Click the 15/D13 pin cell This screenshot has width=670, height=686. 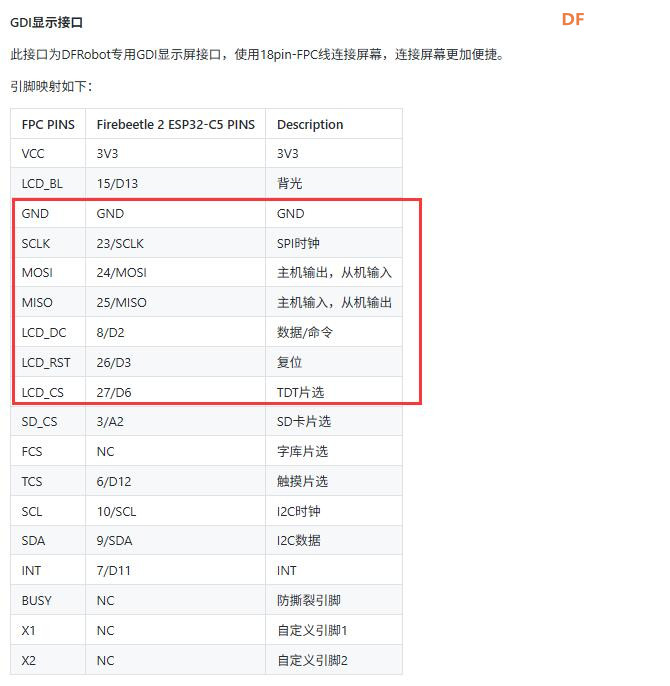(115, 184)
